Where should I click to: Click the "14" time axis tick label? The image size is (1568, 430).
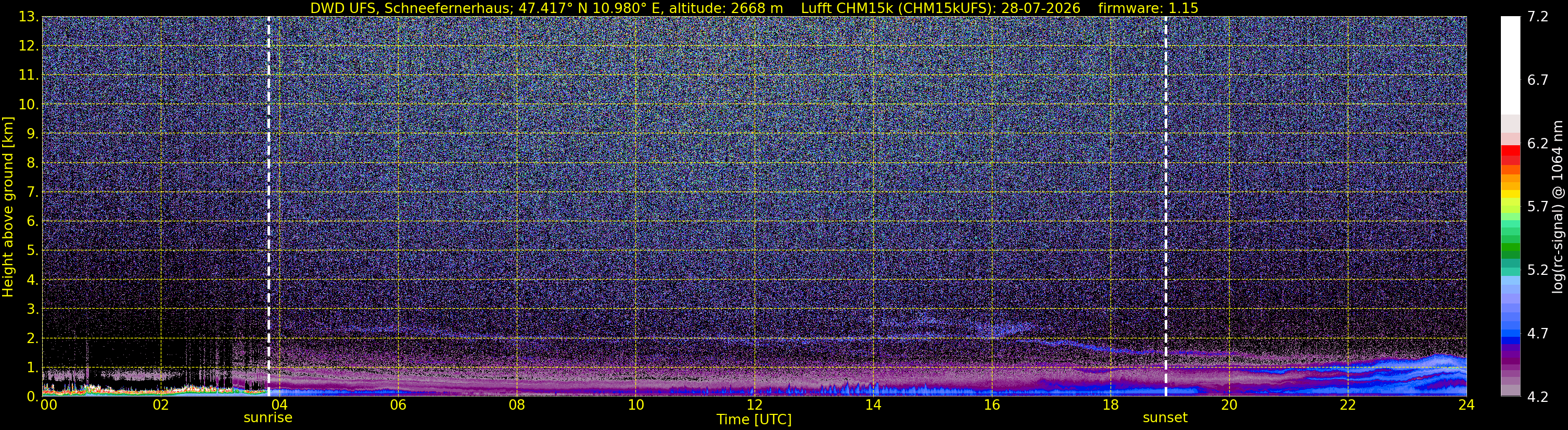click(873, 405)
